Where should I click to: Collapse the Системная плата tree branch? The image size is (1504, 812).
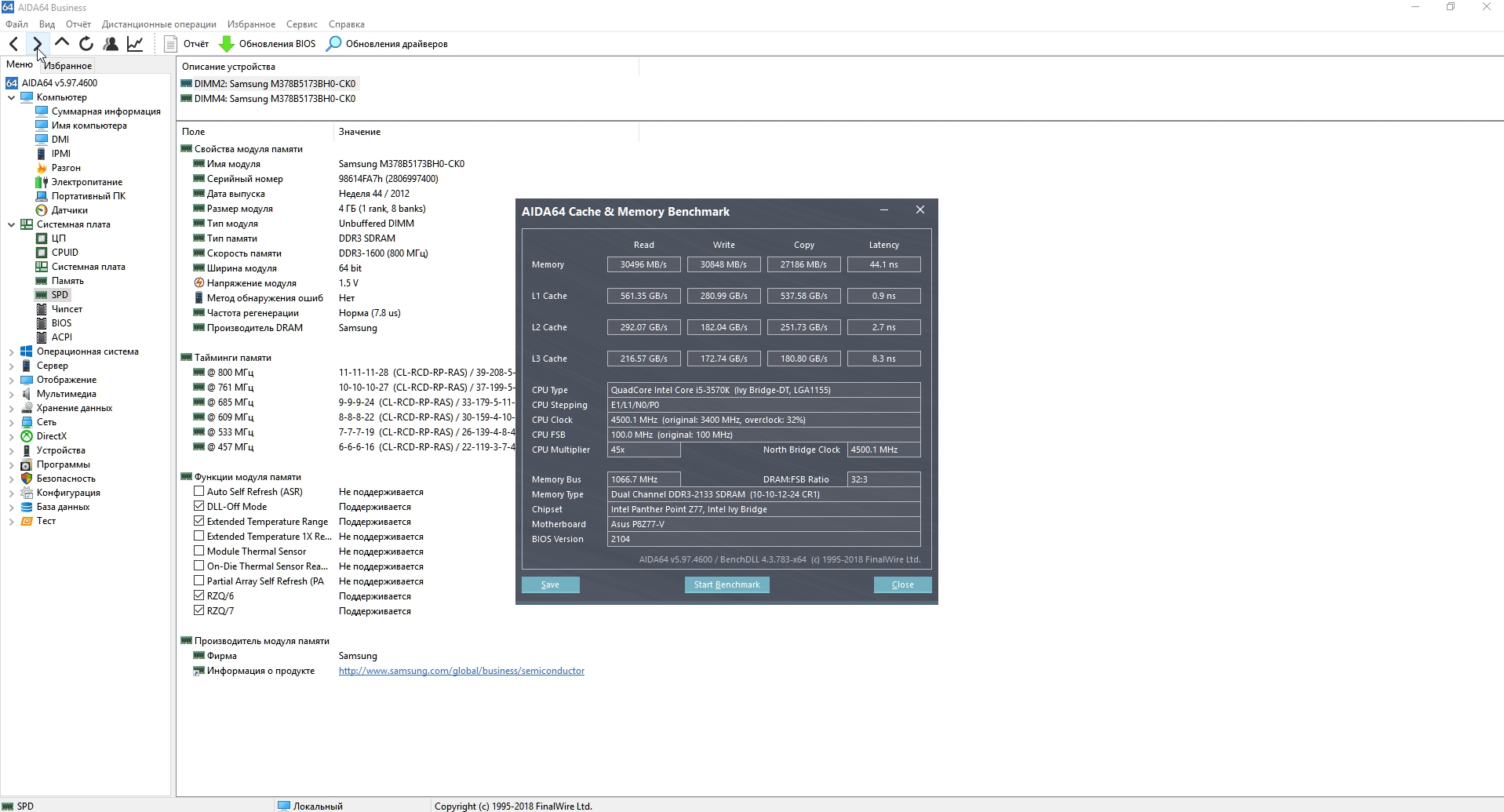point(12,224)
